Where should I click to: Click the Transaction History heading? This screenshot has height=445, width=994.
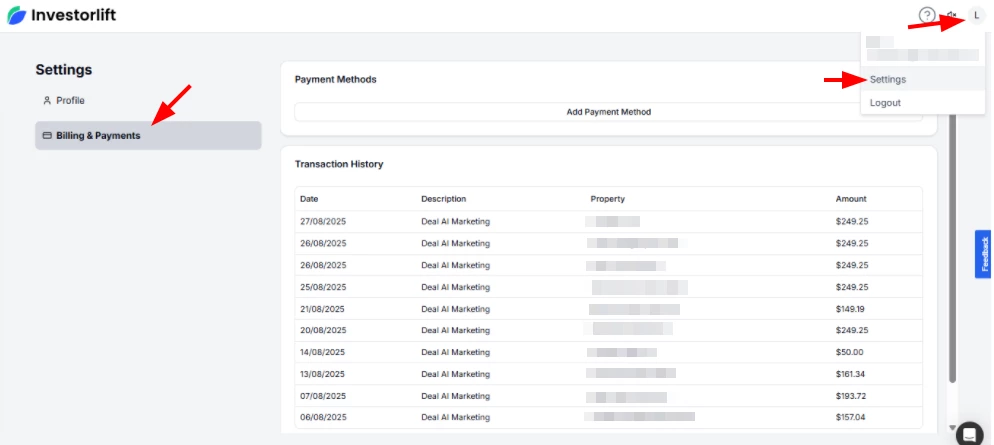coord(339,164)
